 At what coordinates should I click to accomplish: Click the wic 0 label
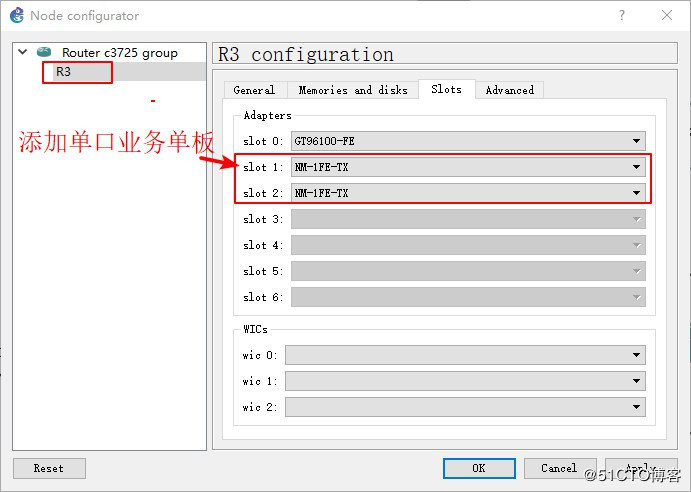tap(260, 355)
